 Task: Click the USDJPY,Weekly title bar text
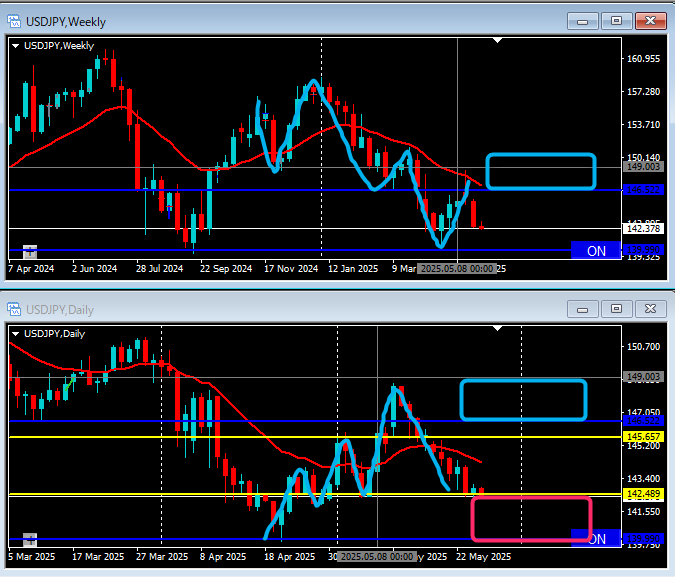coord(66,22)
